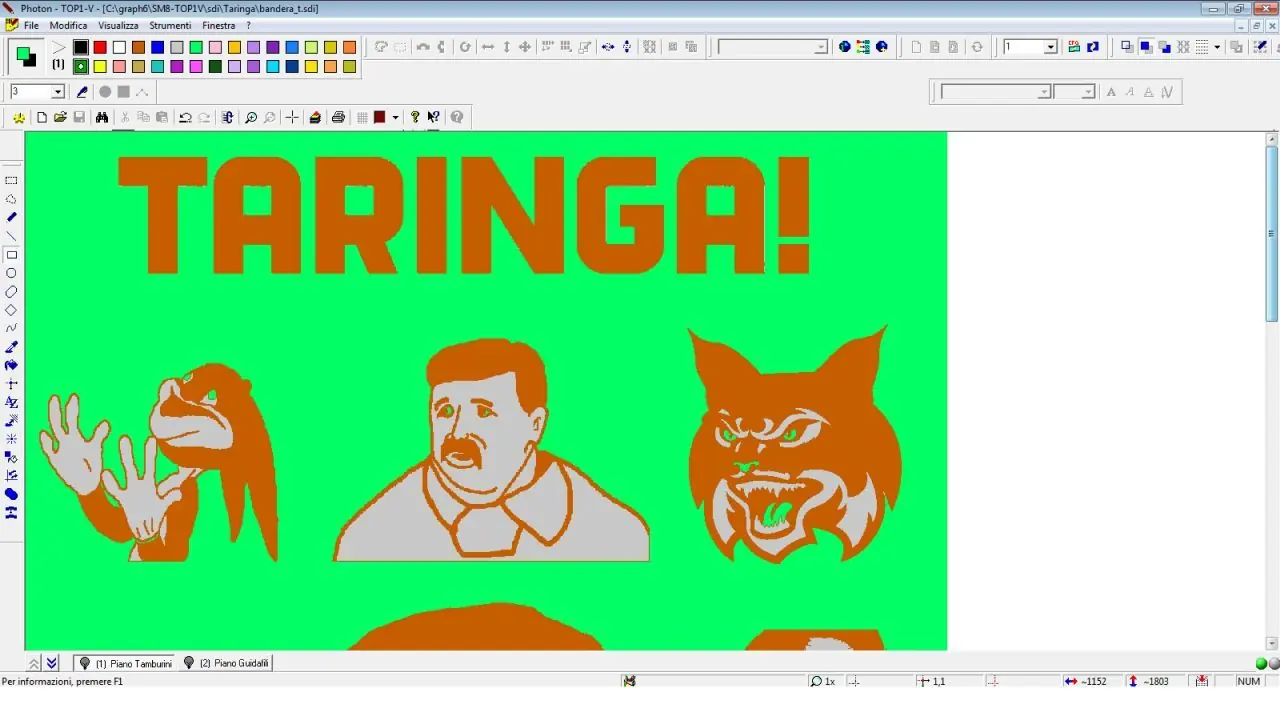Screen dimensions: 1280x720
Task: Click the blue pen icon beside size box
Action: click(82, 92)
